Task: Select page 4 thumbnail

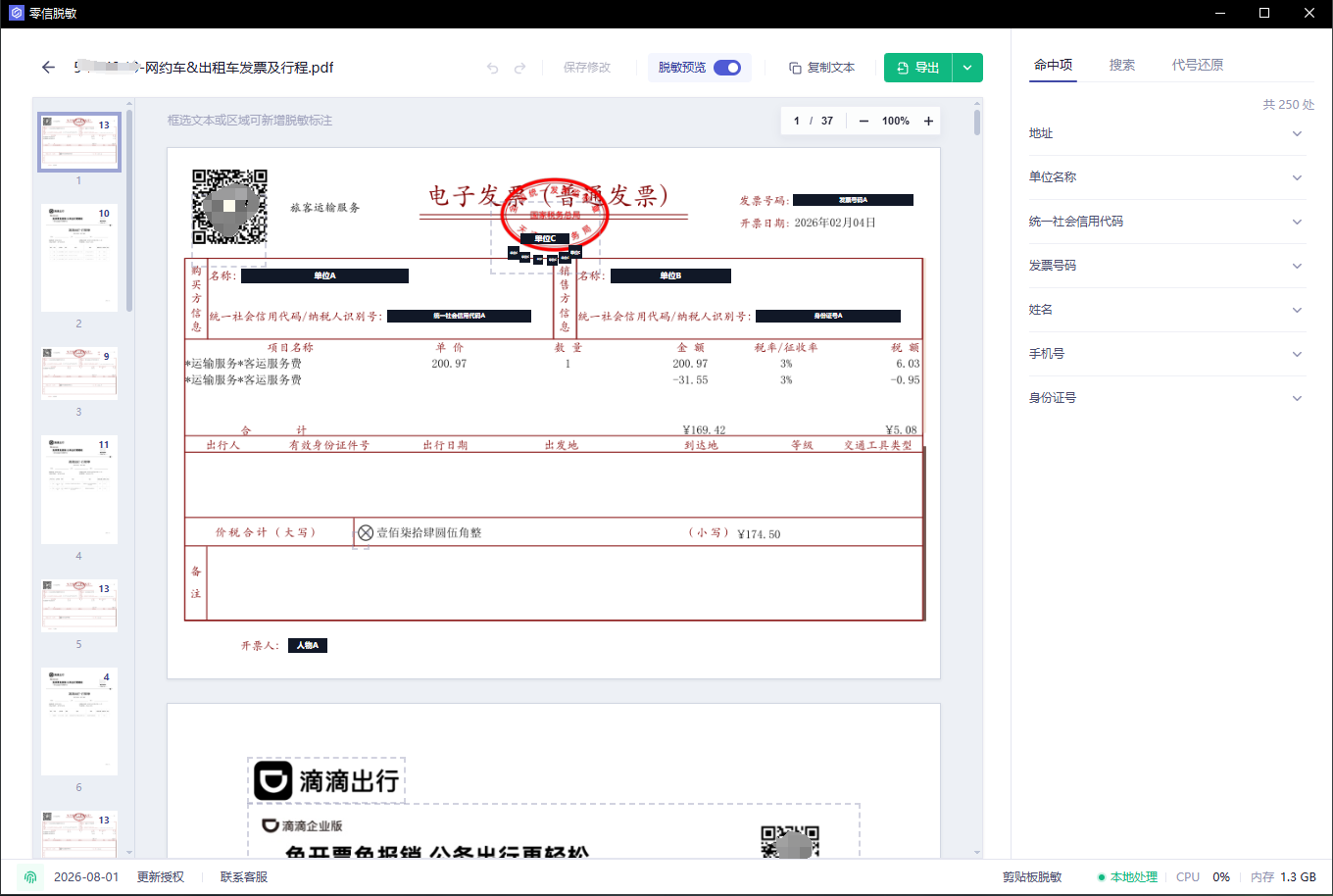Action: click(79, 489)
